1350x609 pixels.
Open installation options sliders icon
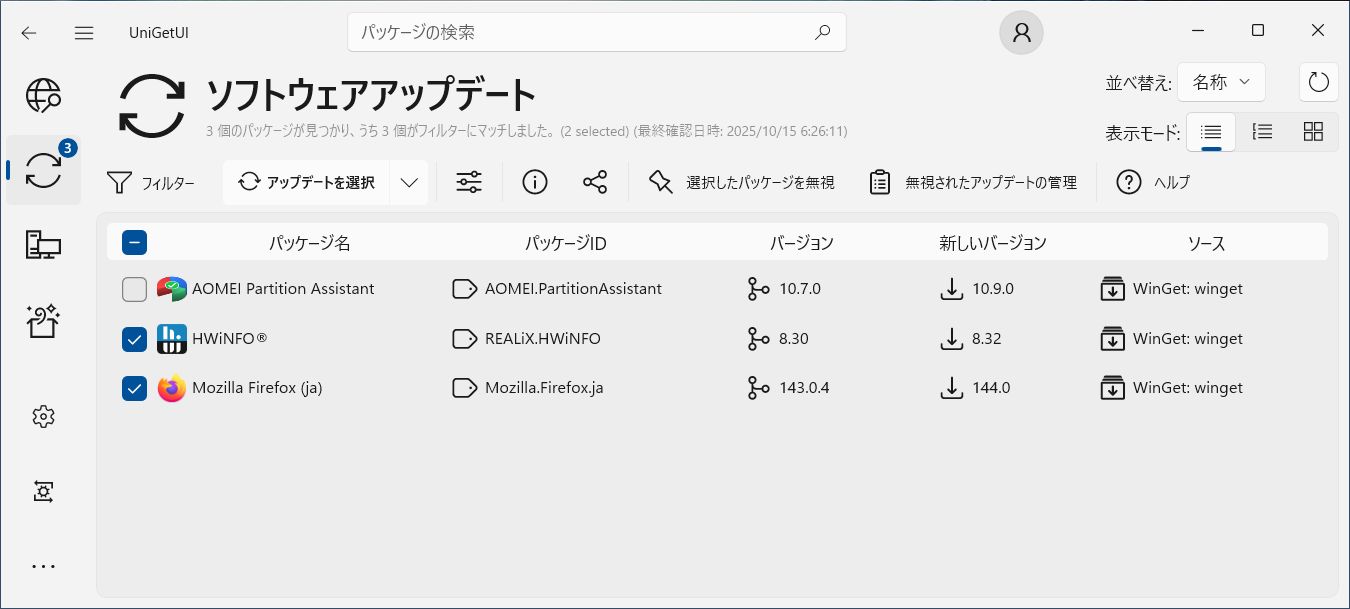click(469, 182)
